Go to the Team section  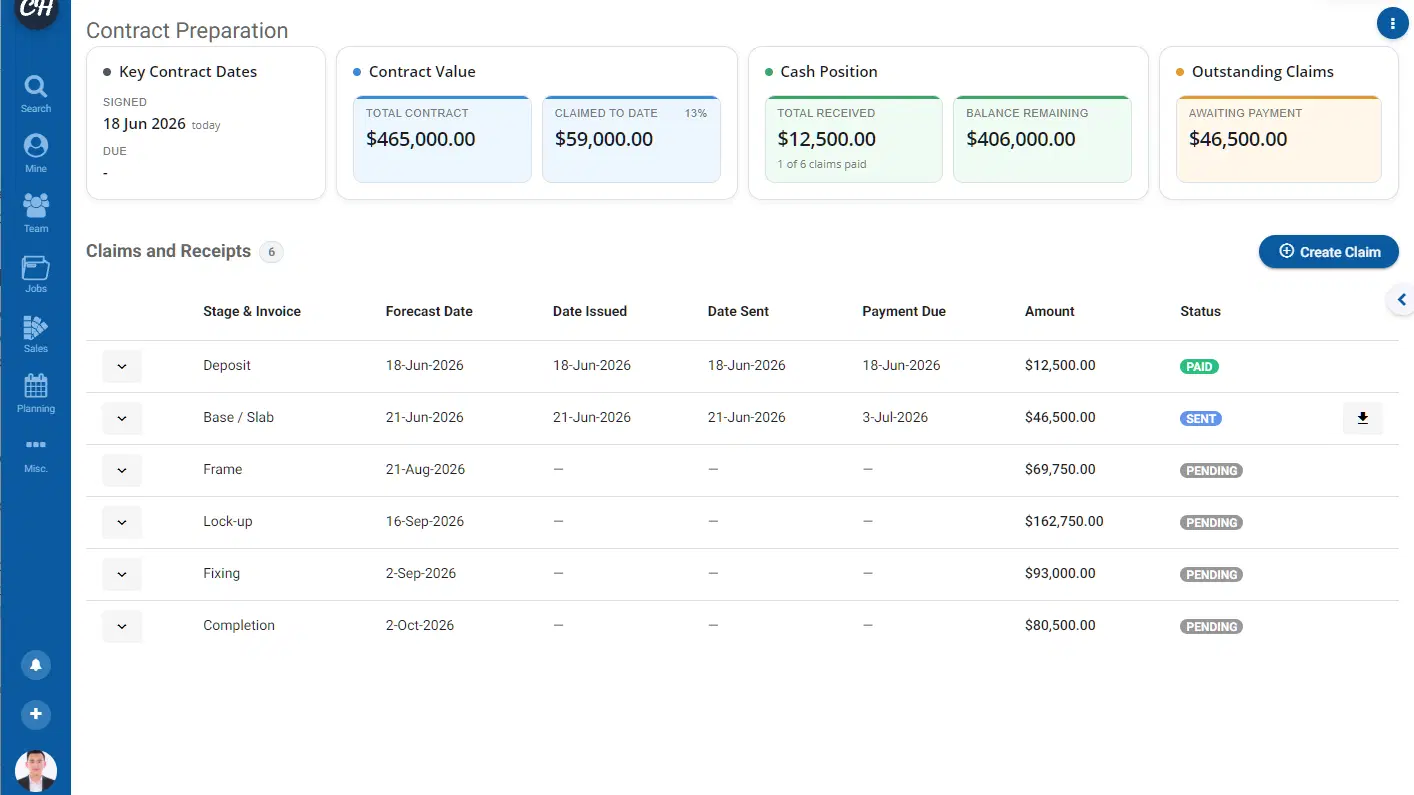pos(36,213)
